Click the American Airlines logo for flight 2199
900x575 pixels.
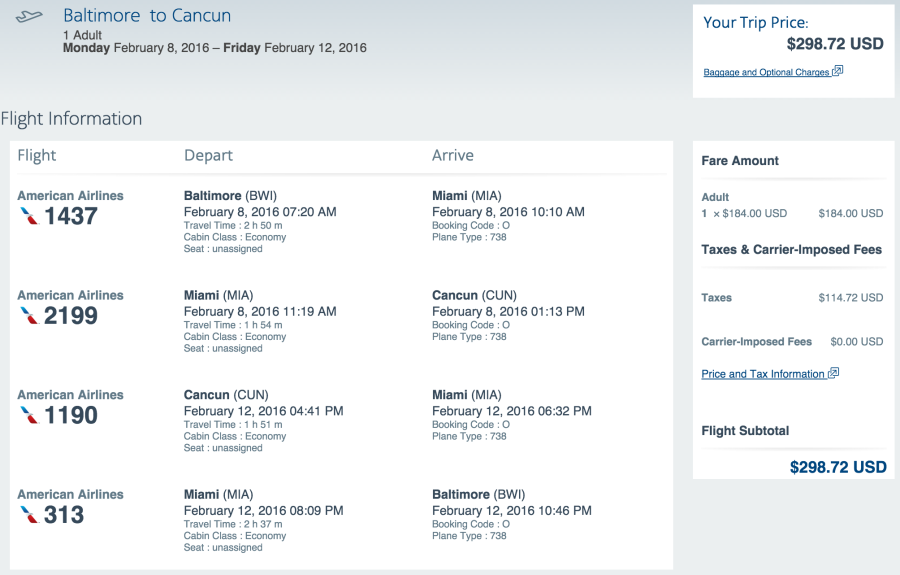pyautogui.click(x=29, y=315)
